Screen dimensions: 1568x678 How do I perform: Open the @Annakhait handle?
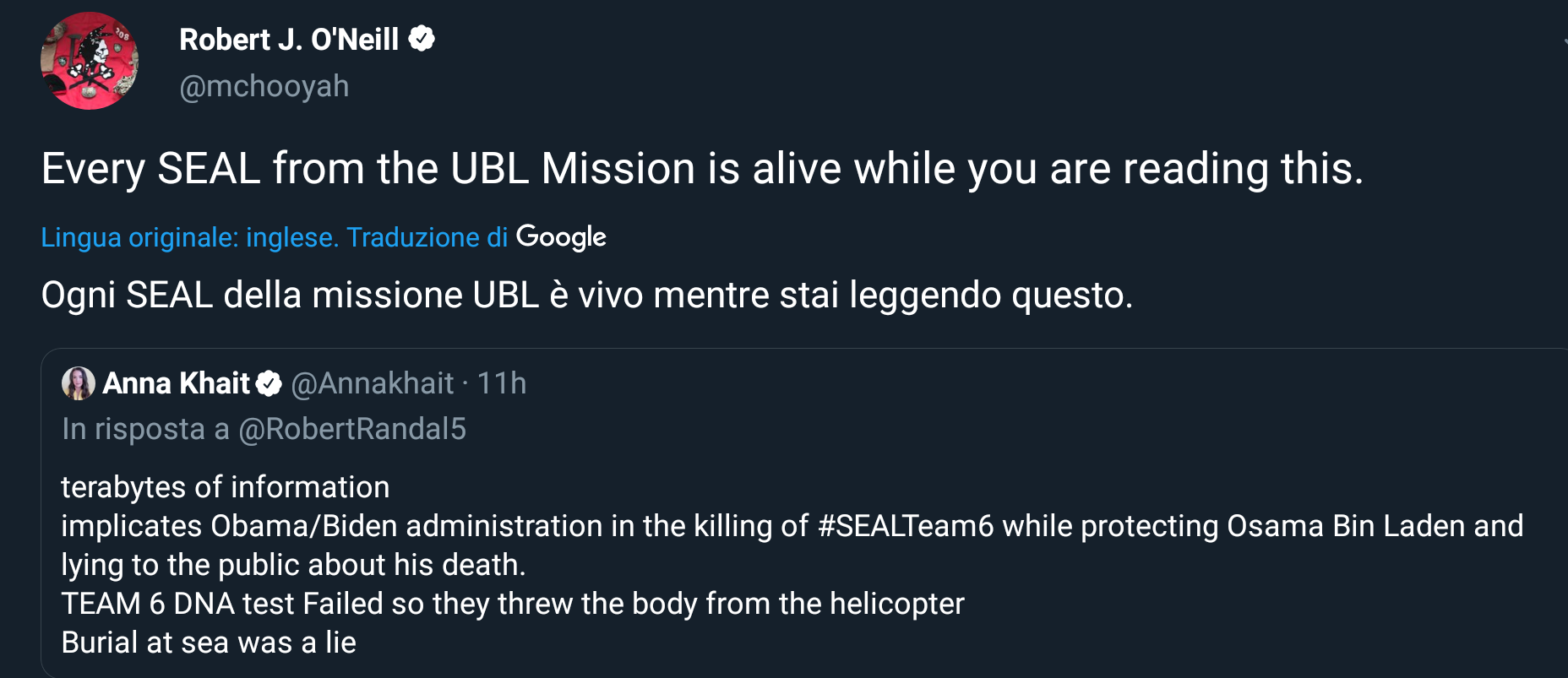coord(373,383)
